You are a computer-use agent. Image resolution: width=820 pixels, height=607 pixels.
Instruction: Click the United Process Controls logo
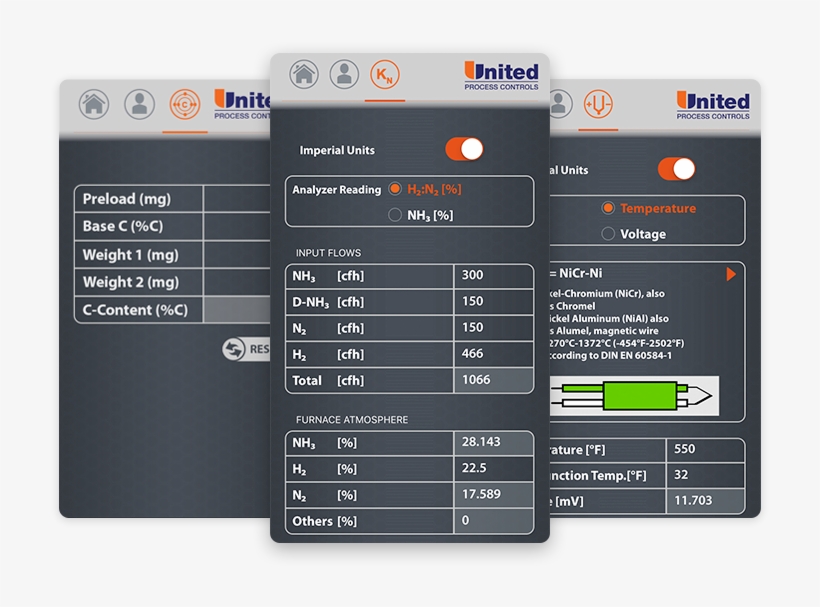tap(499, 72)
